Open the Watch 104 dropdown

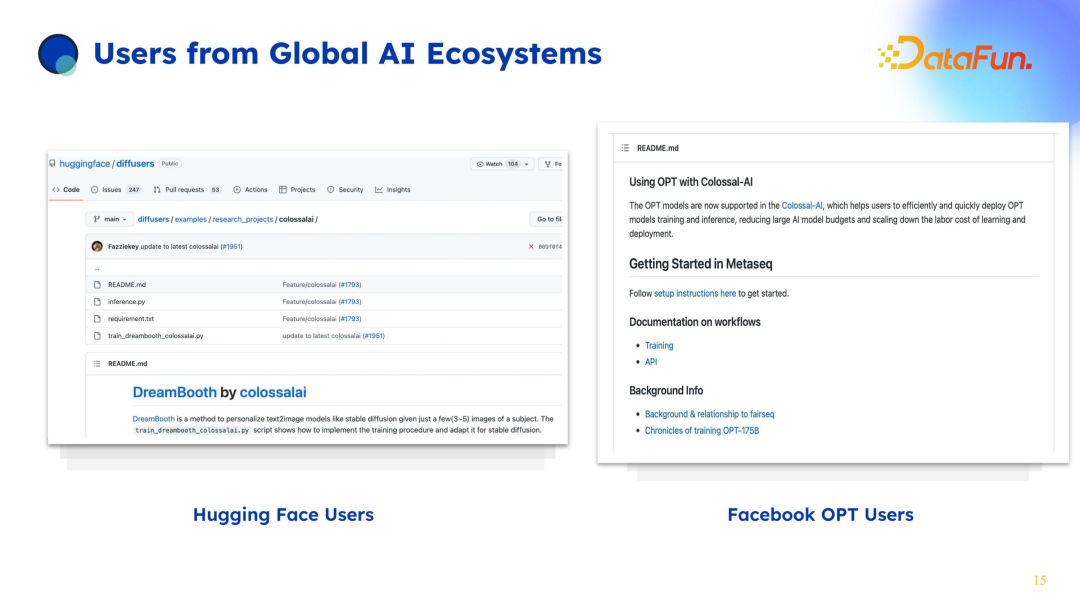pyautogui.click(x=503, y=164)
